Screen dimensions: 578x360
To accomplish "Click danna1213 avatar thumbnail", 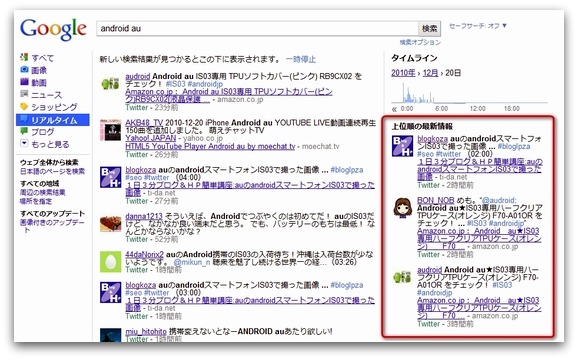I will [110, 223].
